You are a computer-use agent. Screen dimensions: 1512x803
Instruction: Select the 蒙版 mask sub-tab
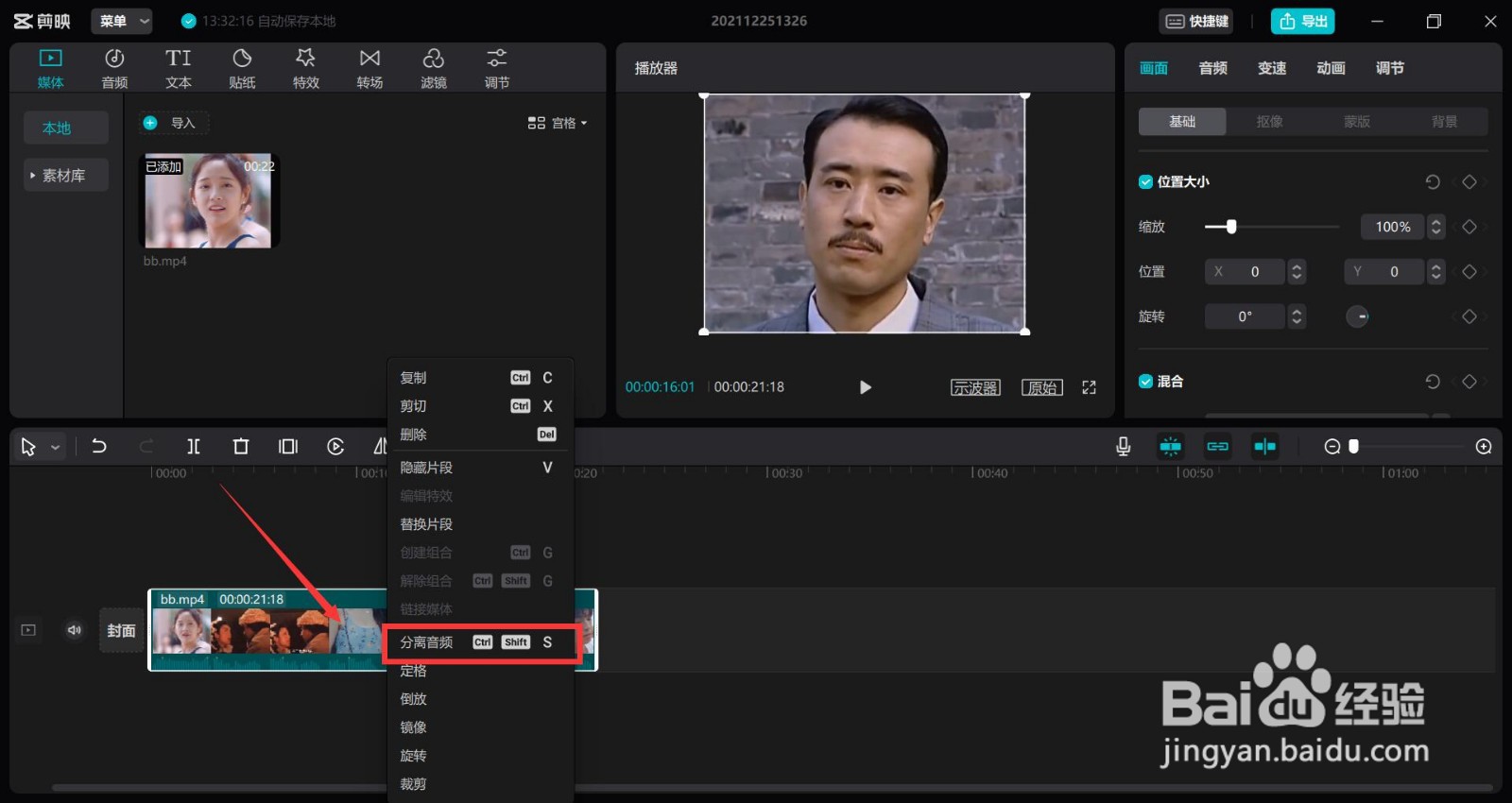(x=1357, y=121)
